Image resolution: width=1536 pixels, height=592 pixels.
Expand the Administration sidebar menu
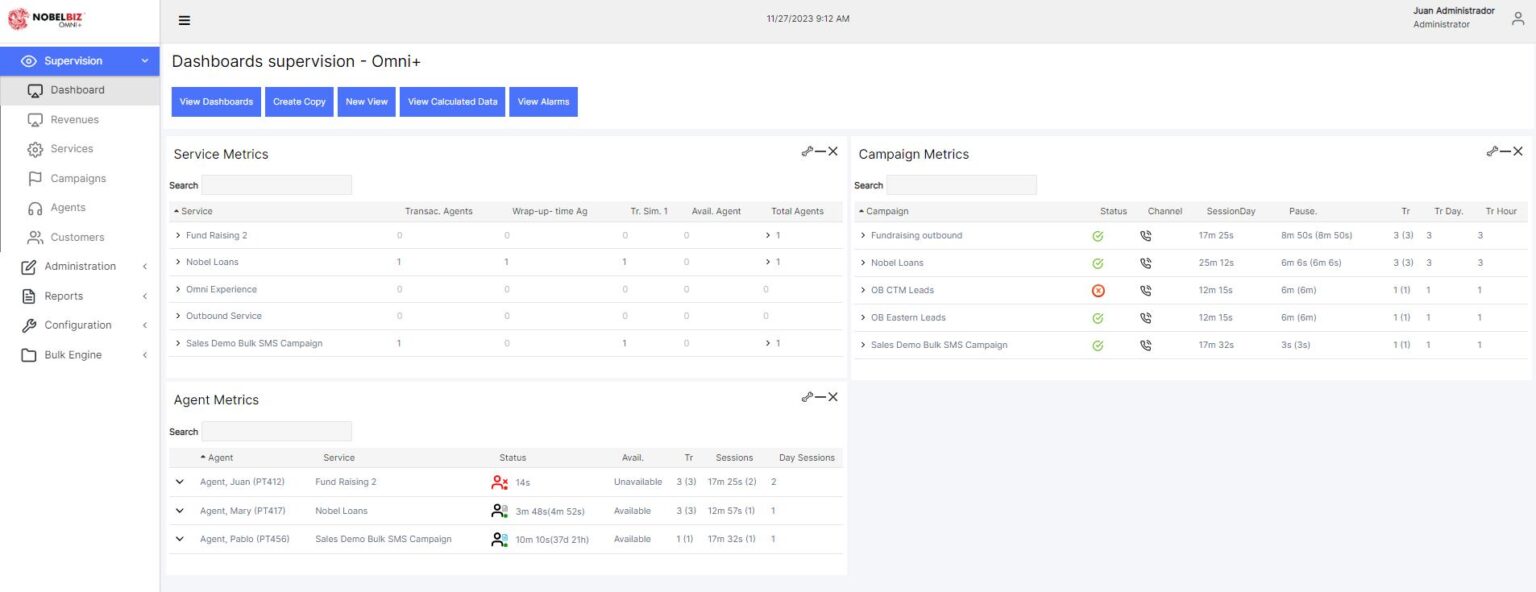pos(80,266)
